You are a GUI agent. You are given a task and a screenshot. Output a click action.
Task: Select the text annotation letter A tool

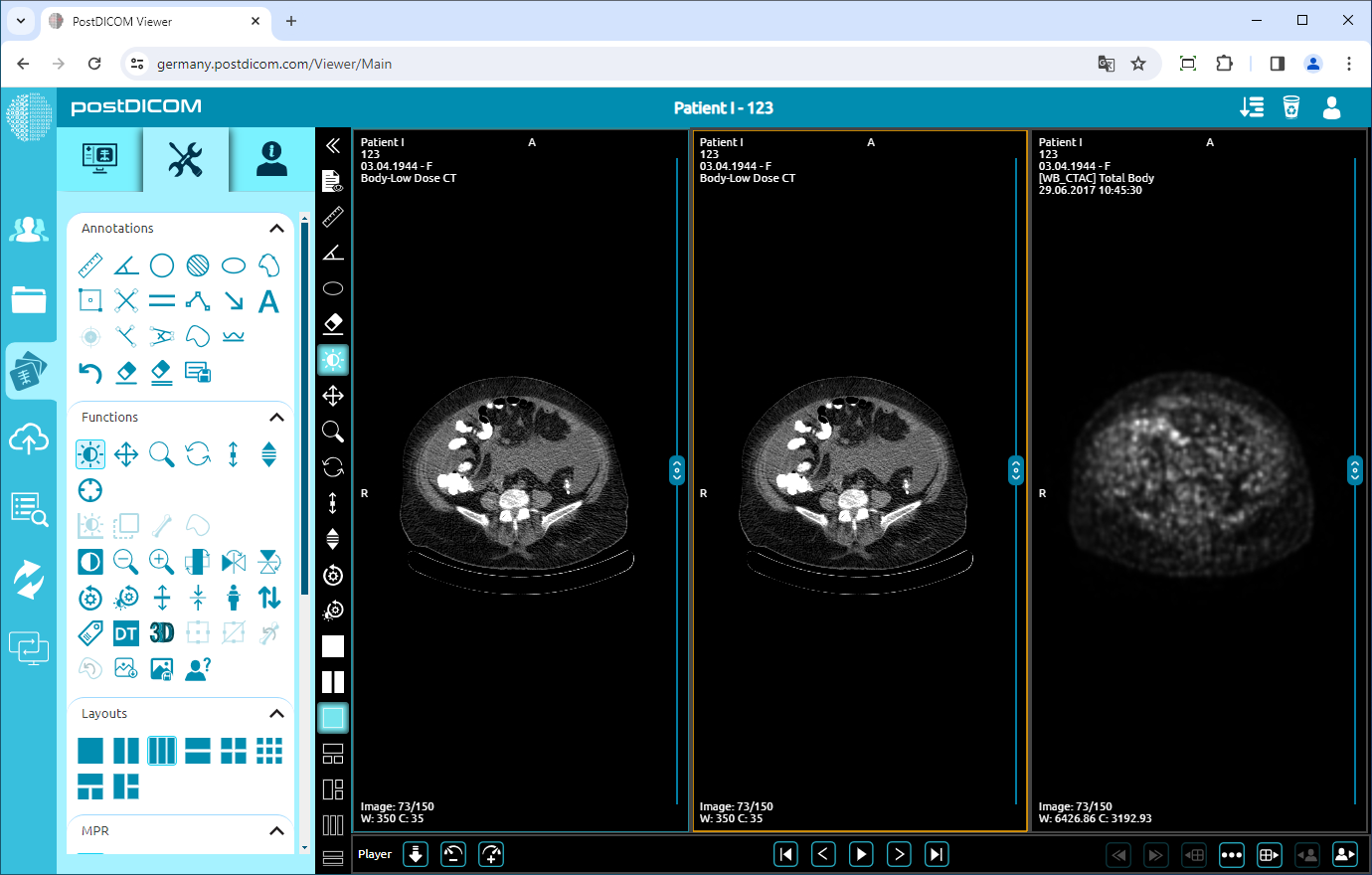coord(268,301)
